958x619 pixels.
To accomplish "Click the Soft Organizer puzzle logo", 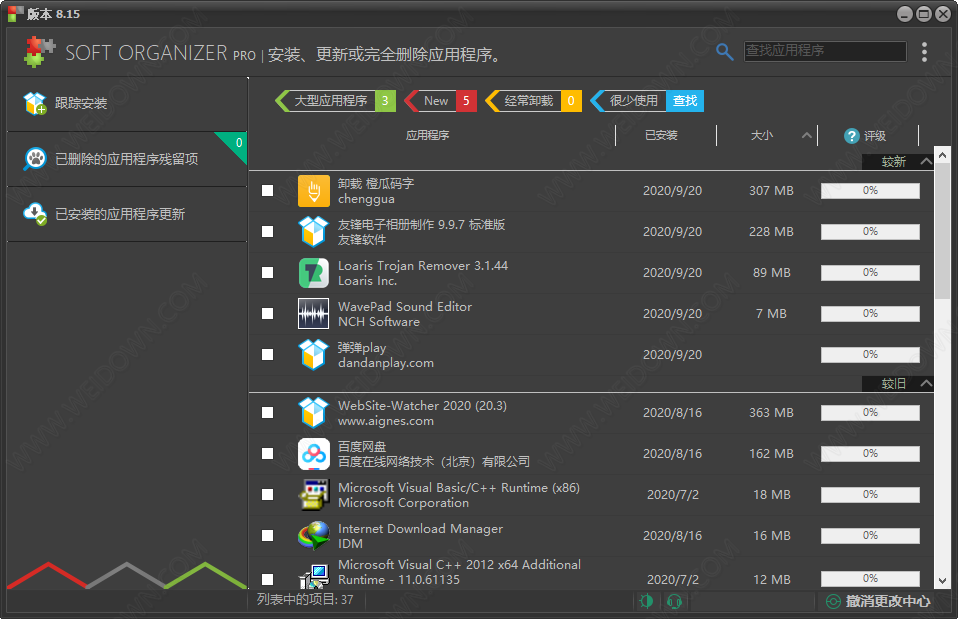I will [x=39, y=52].
